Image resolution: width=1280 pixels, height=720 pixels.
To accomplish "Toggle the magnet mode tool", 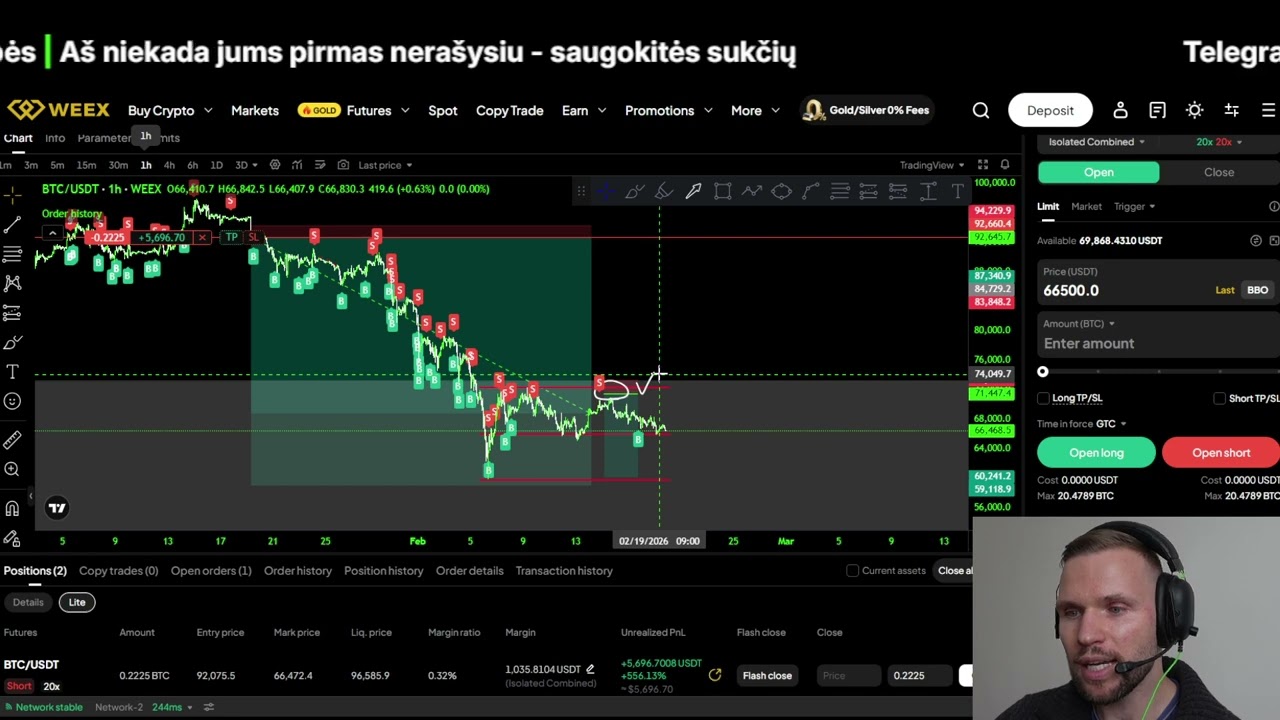I will click(x=12, y=508).
